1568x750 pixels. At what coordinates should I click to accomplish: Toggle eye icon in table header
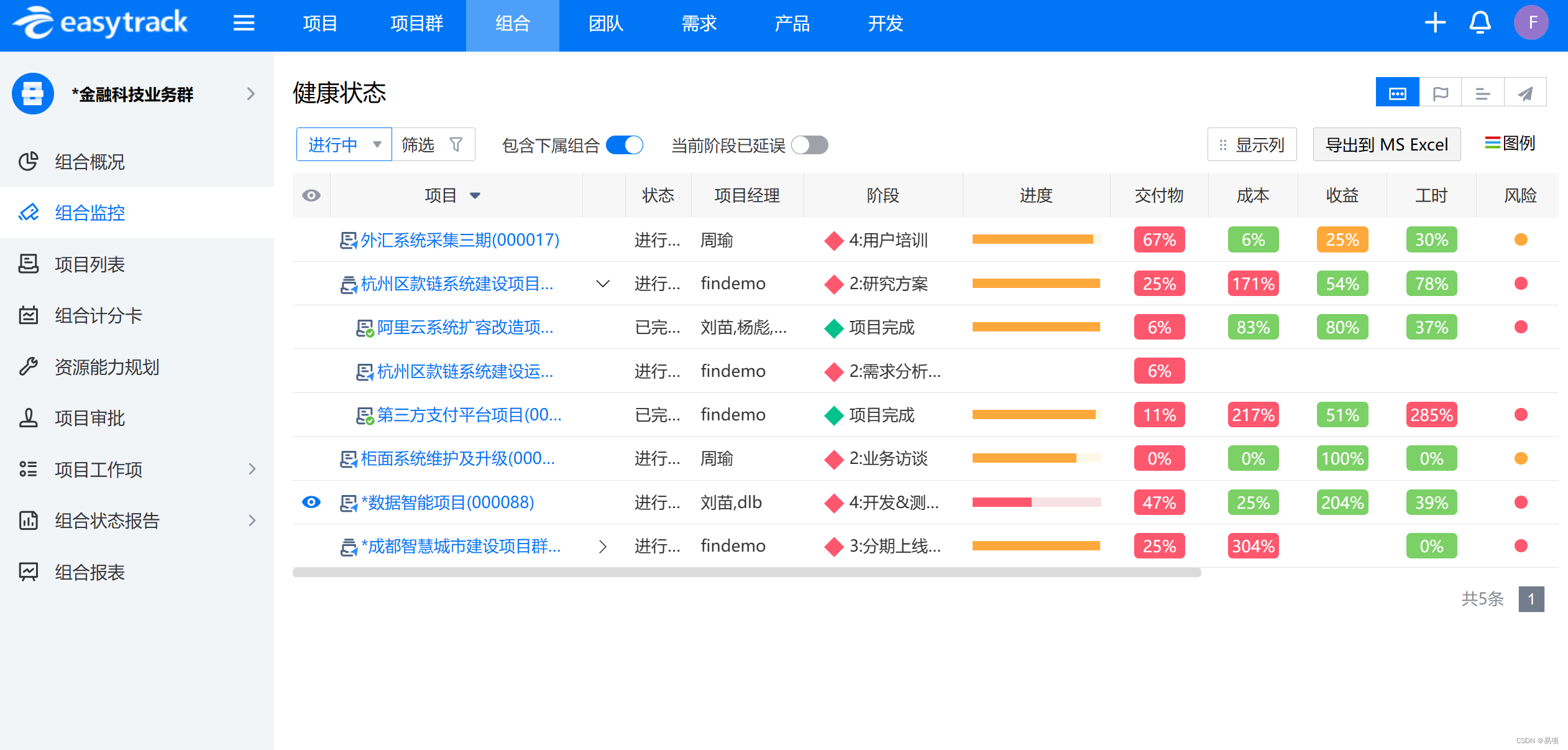click(311, 195)
